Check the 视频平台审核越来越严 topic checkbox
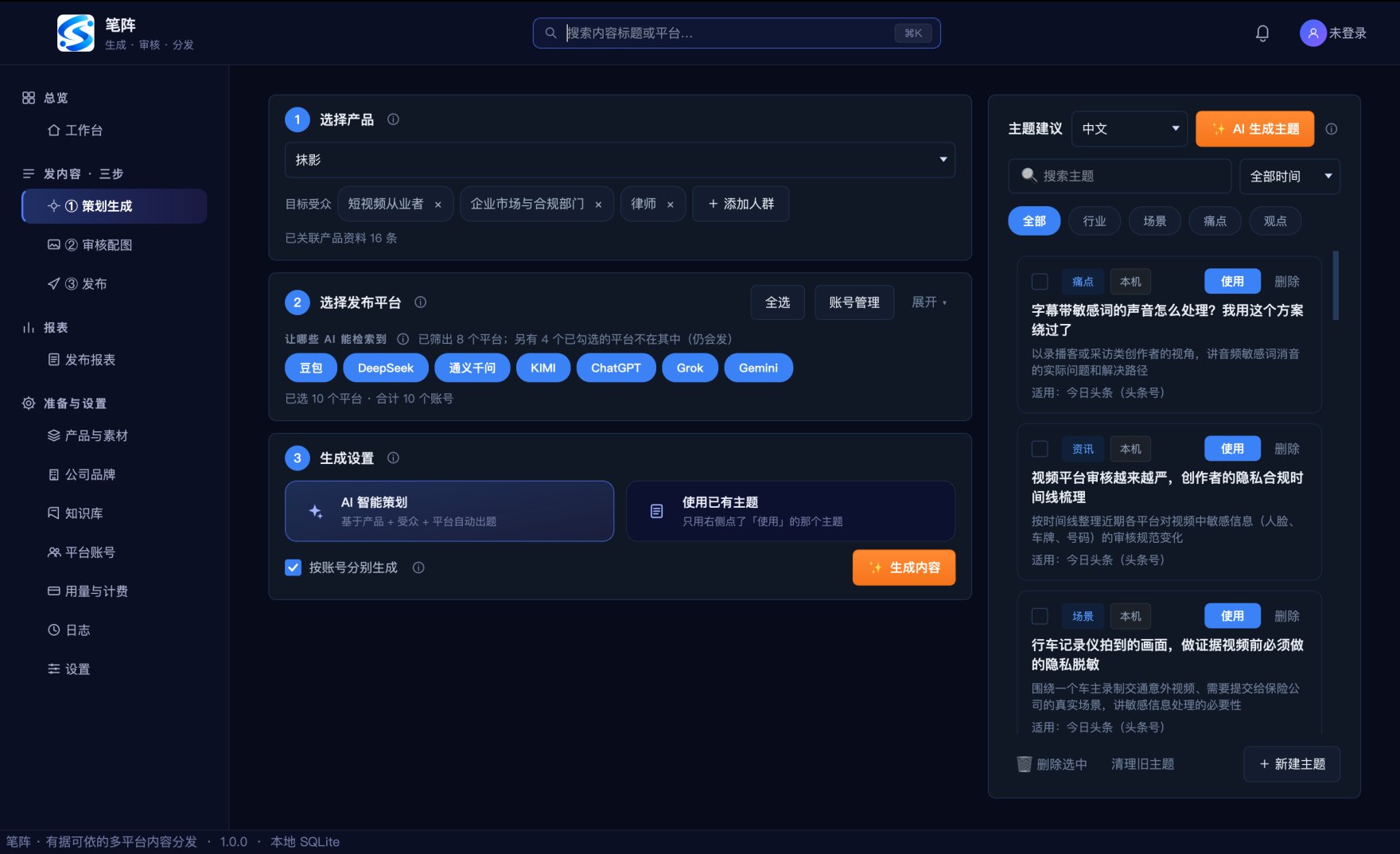 point(1040,449)
